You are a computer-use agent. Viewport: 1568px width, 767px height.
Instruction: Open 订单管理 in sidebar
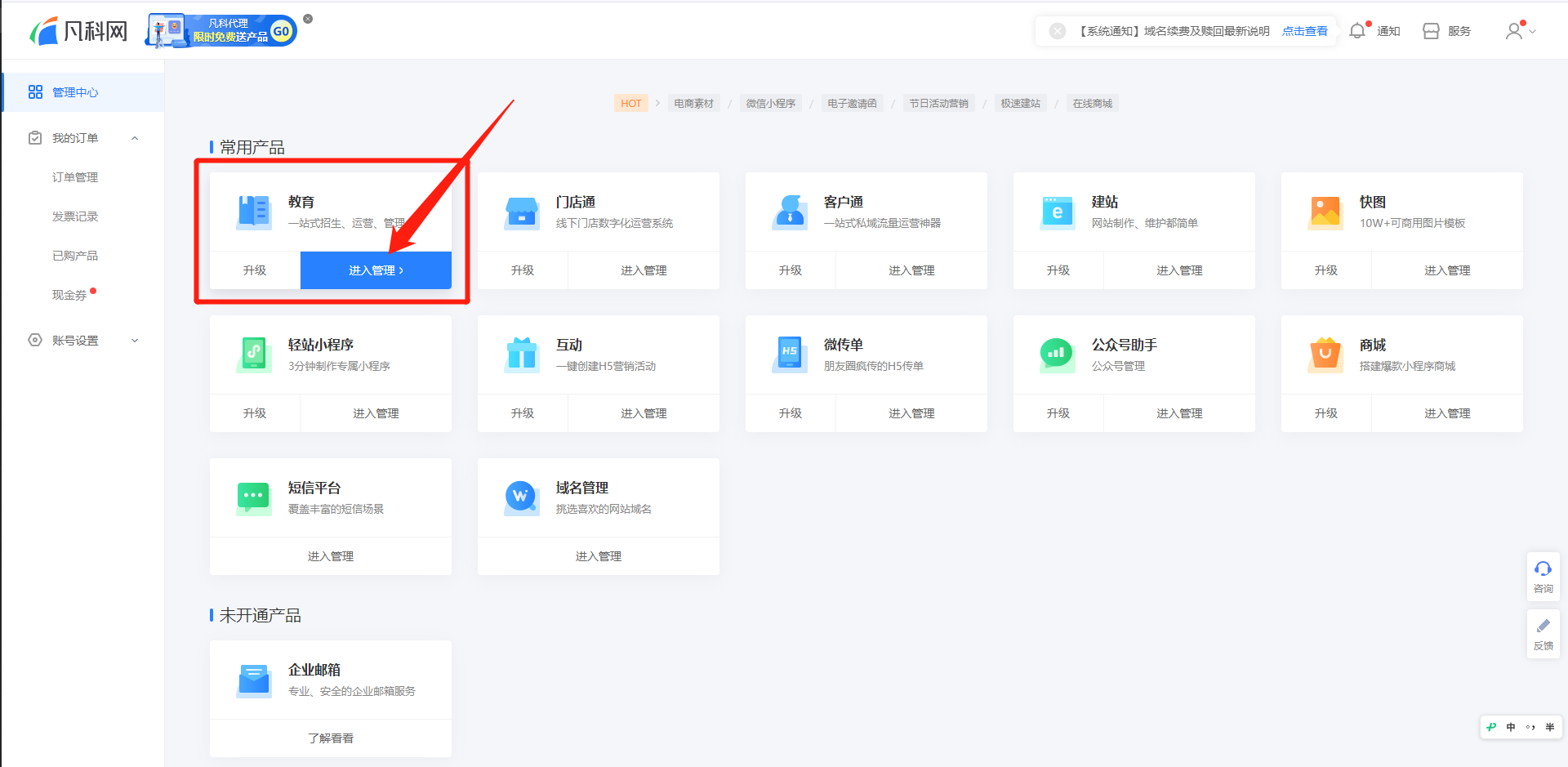click(75, 177)
